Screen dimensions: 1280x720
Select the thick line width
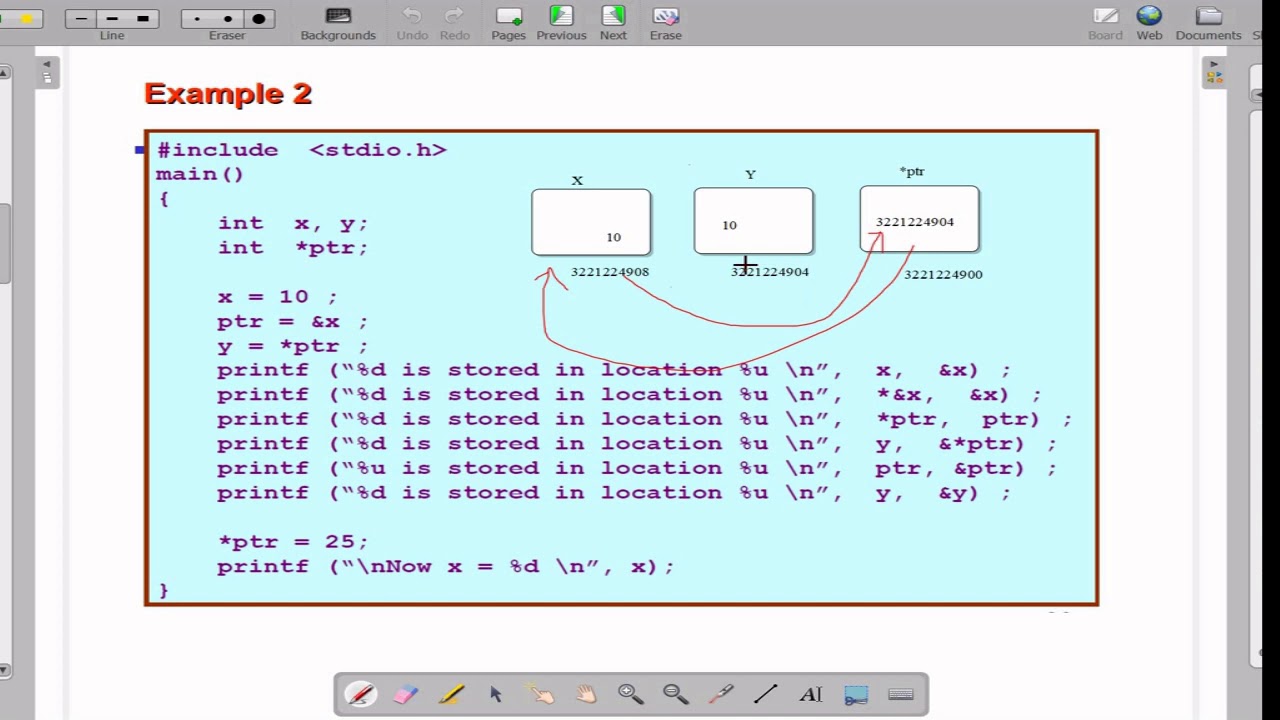(143, 18)
